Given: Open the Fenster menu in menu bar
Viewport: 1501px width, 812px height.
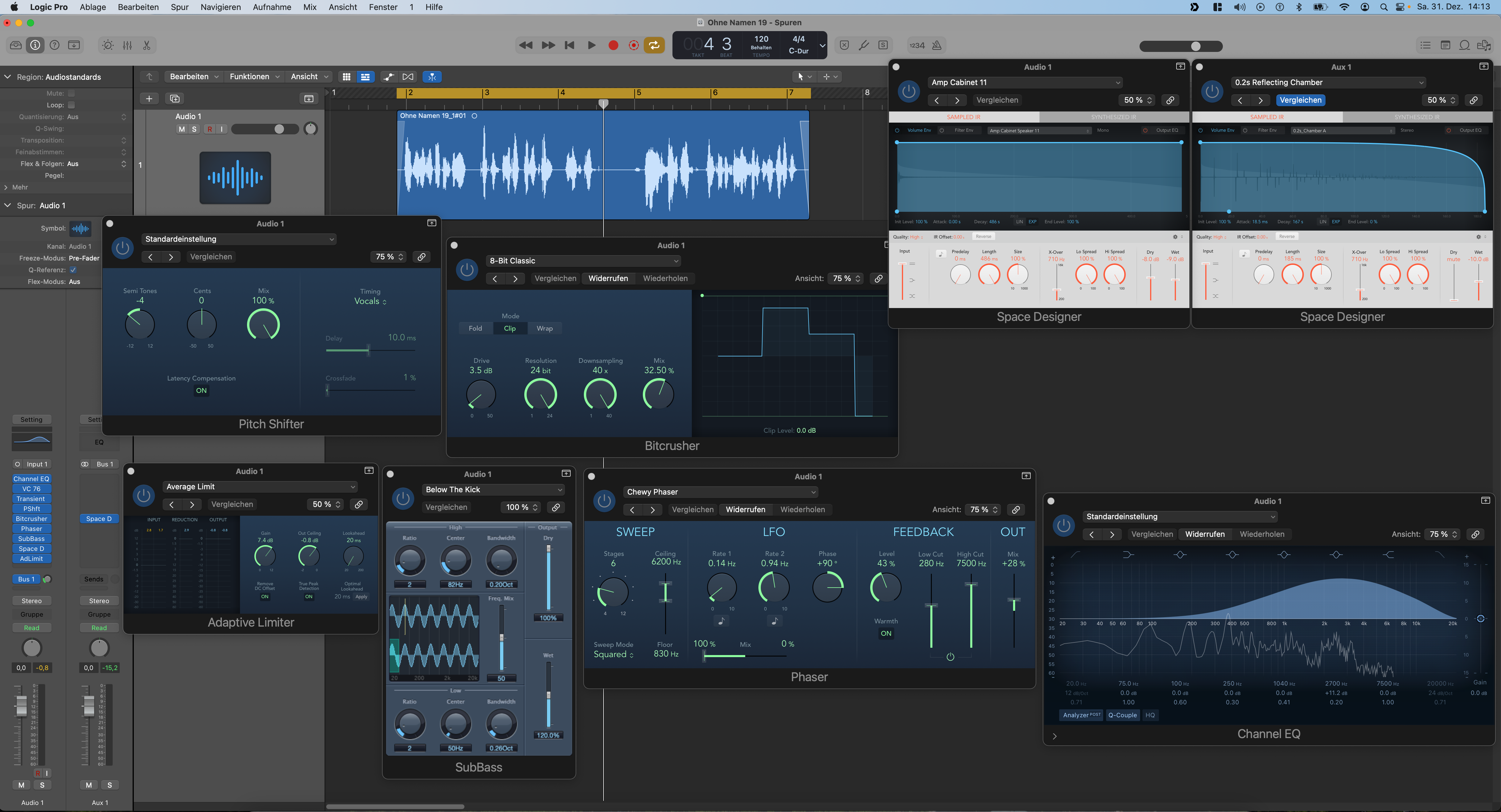Looking at the screenshot, I should 383,7.
